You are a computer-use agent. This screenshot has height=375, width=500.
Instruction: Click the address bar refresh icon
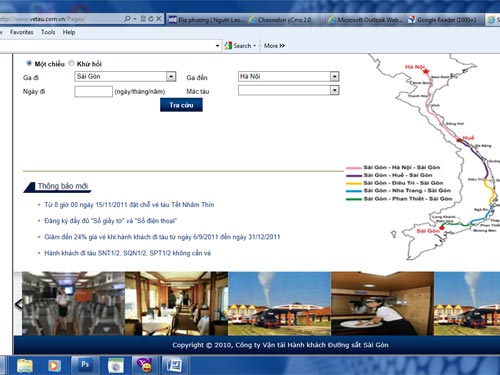[151, 19]
